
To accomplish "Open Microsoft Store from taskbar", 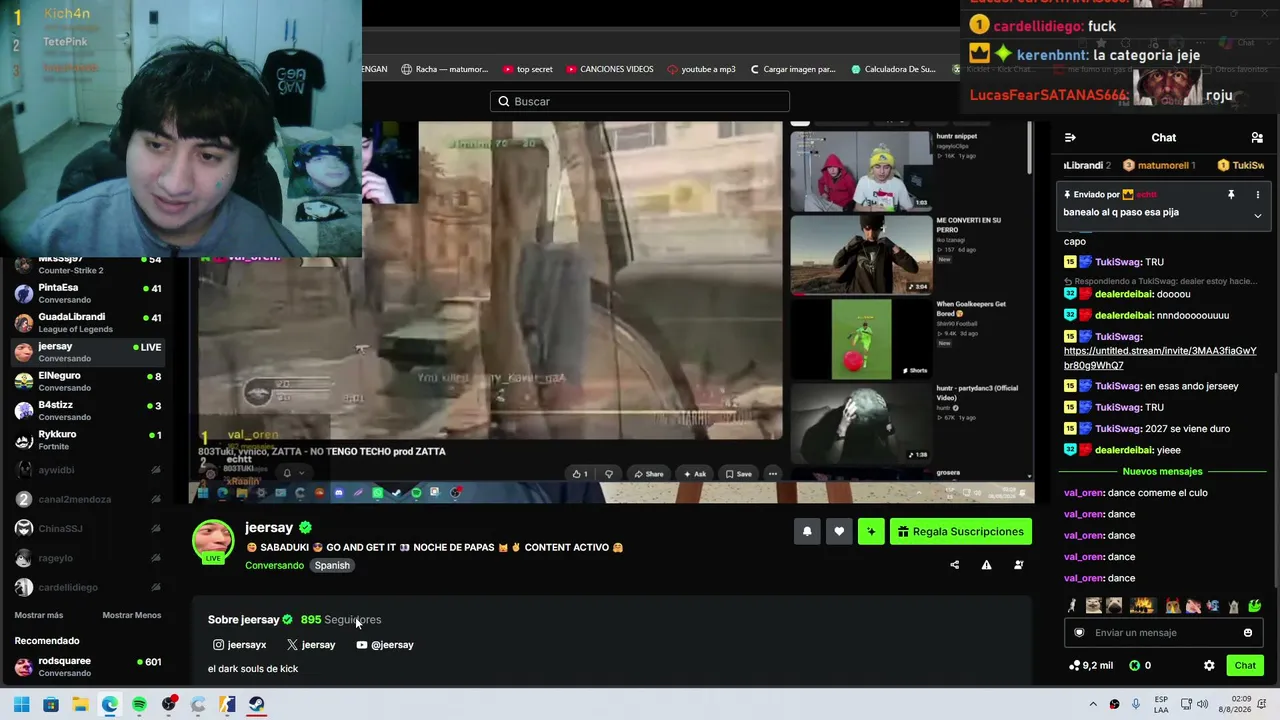I will 51,704.
